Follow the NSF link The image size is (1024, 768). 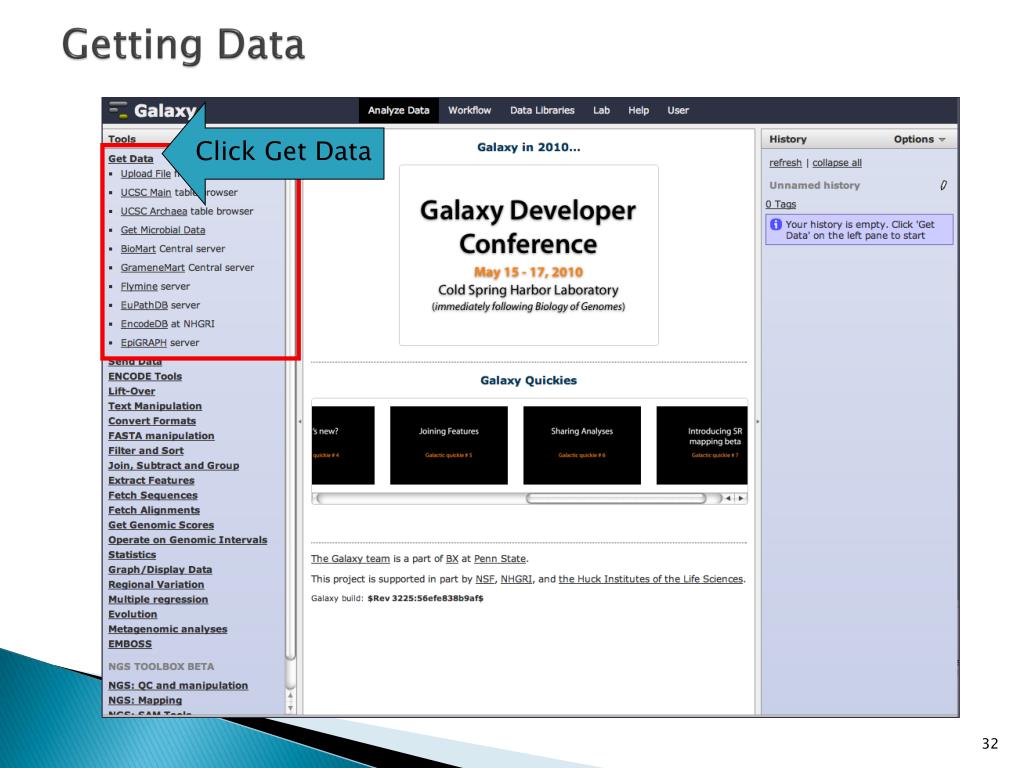point(485,579)
